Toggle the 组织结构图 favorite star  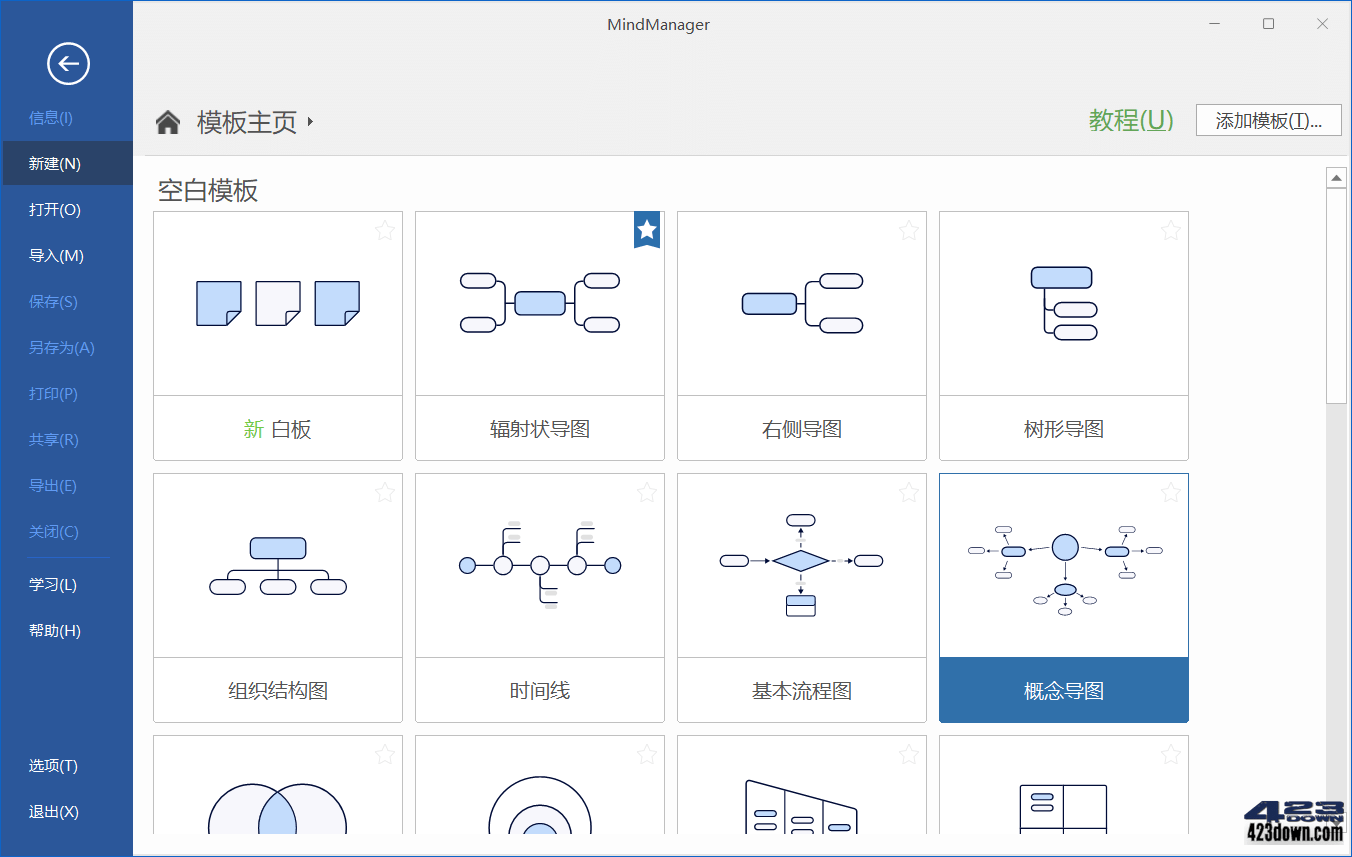click(384, 492)
